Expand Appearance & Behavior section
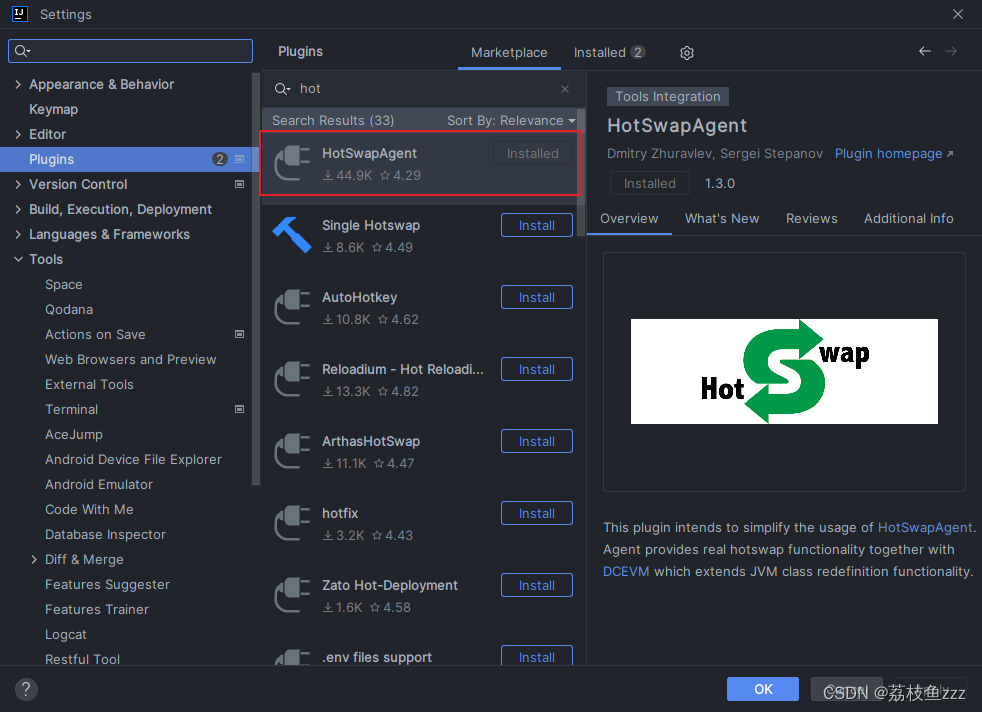 18,84
